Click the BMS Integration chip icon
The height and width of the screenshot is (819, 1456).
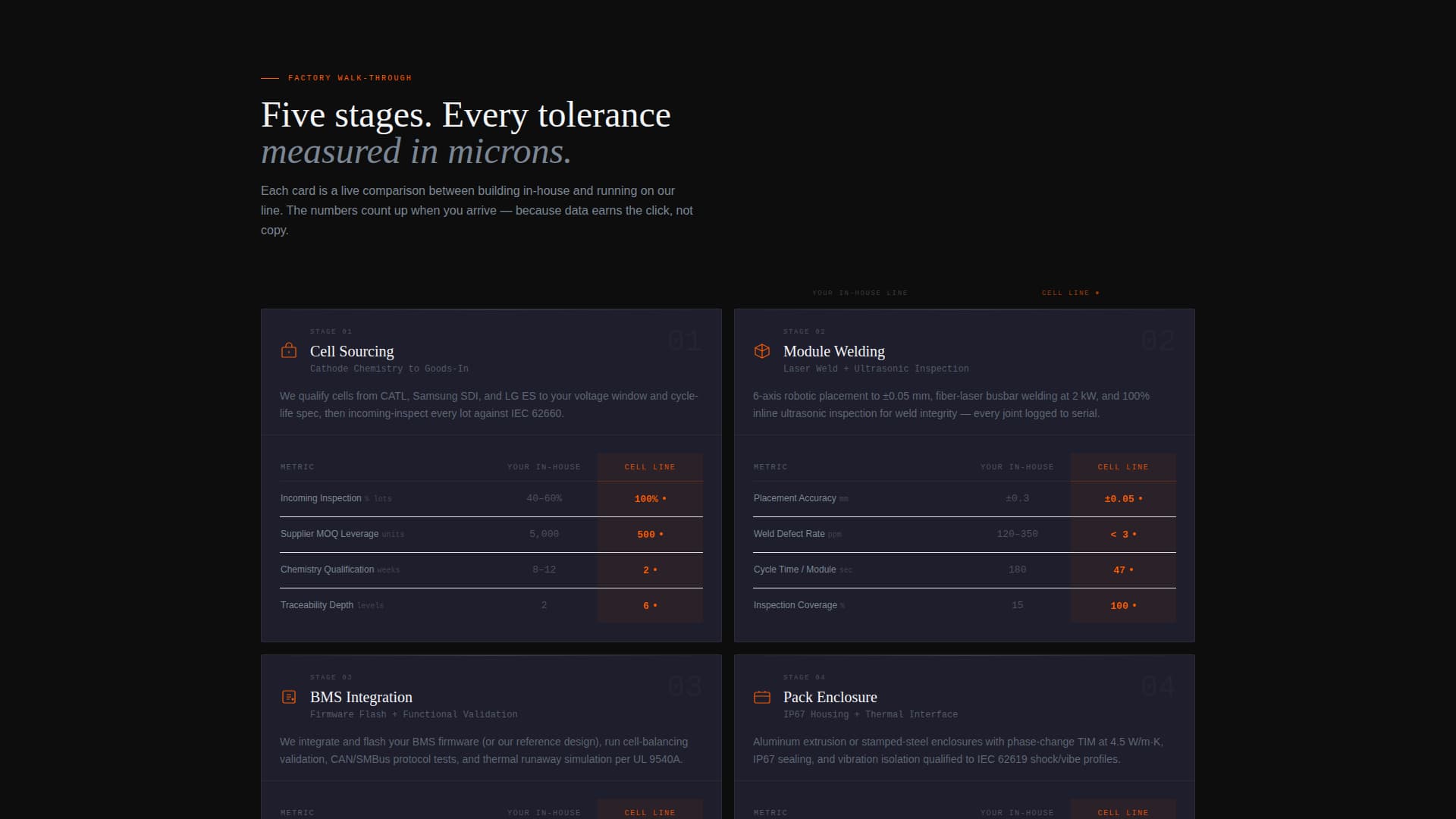tap(288, 696)
